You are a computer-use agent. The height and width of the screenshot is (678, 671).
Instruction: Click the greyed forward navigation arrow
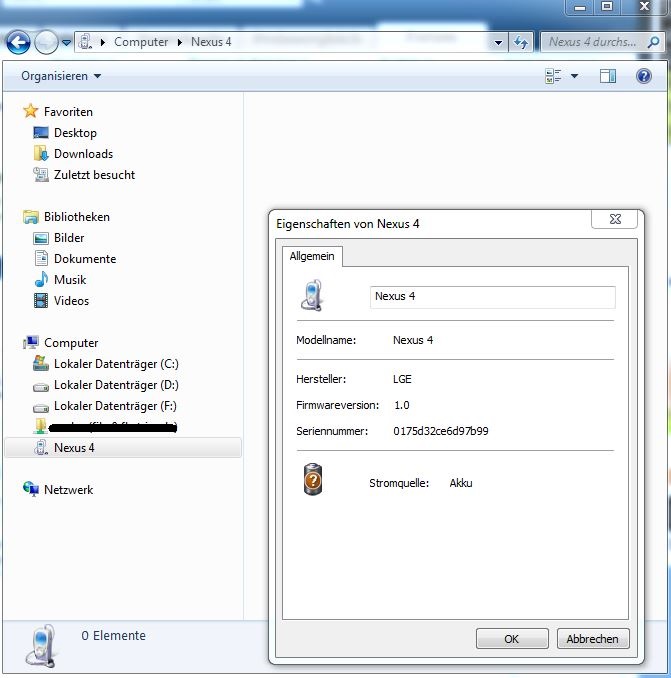[x=46, y=42]
